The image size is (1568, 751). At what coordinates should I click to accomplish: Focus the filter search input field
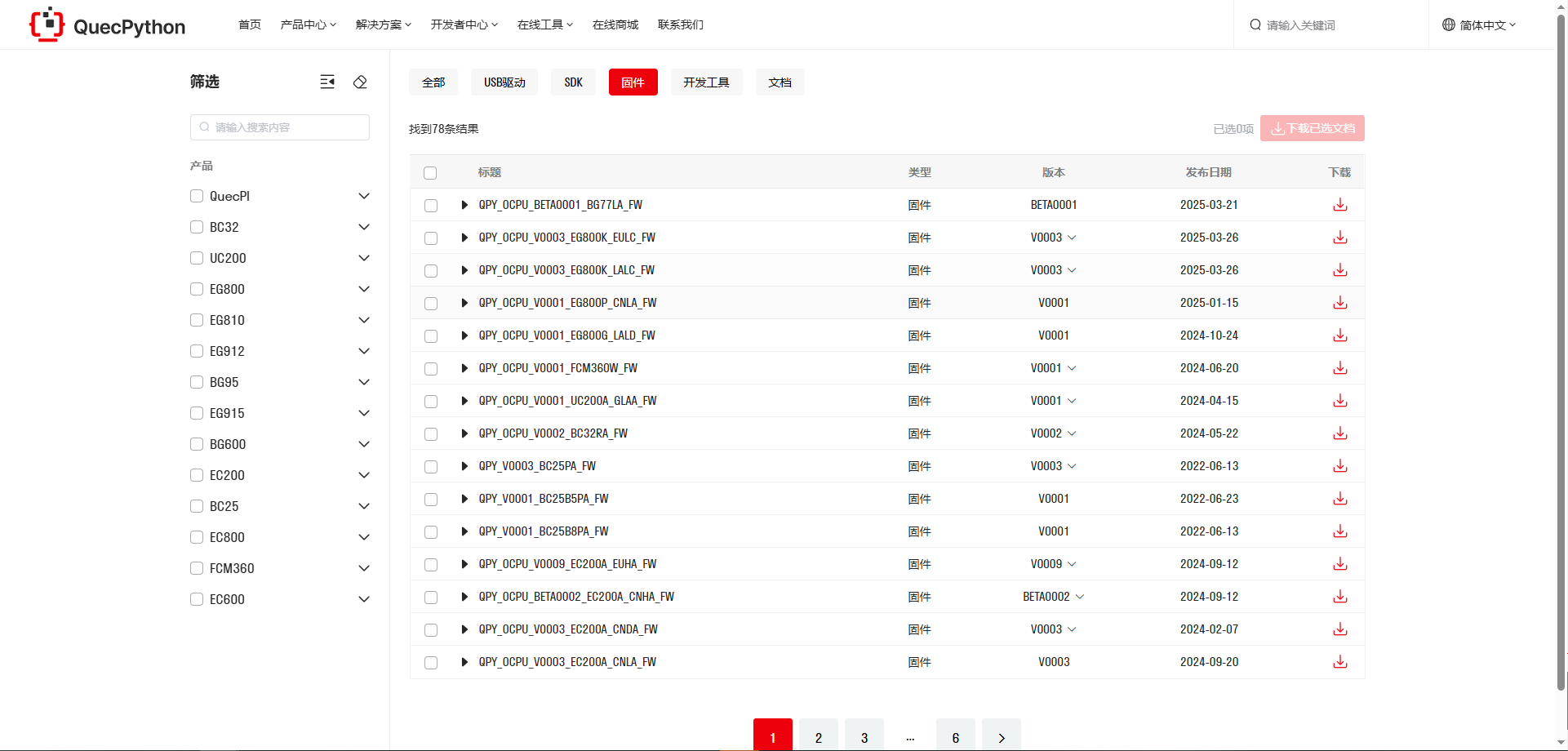280,127
